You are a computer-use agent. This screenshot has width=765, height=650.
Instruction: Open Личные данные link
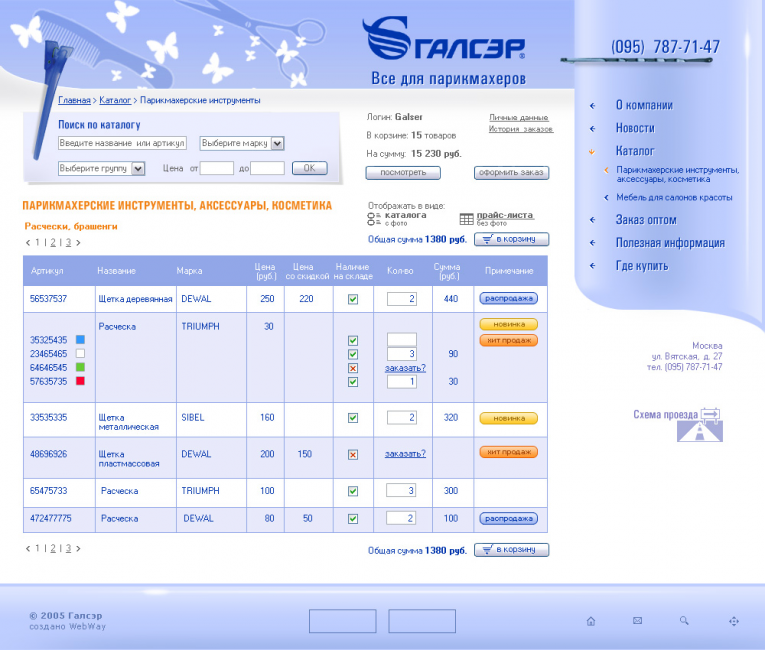click(x=519, y=118)
